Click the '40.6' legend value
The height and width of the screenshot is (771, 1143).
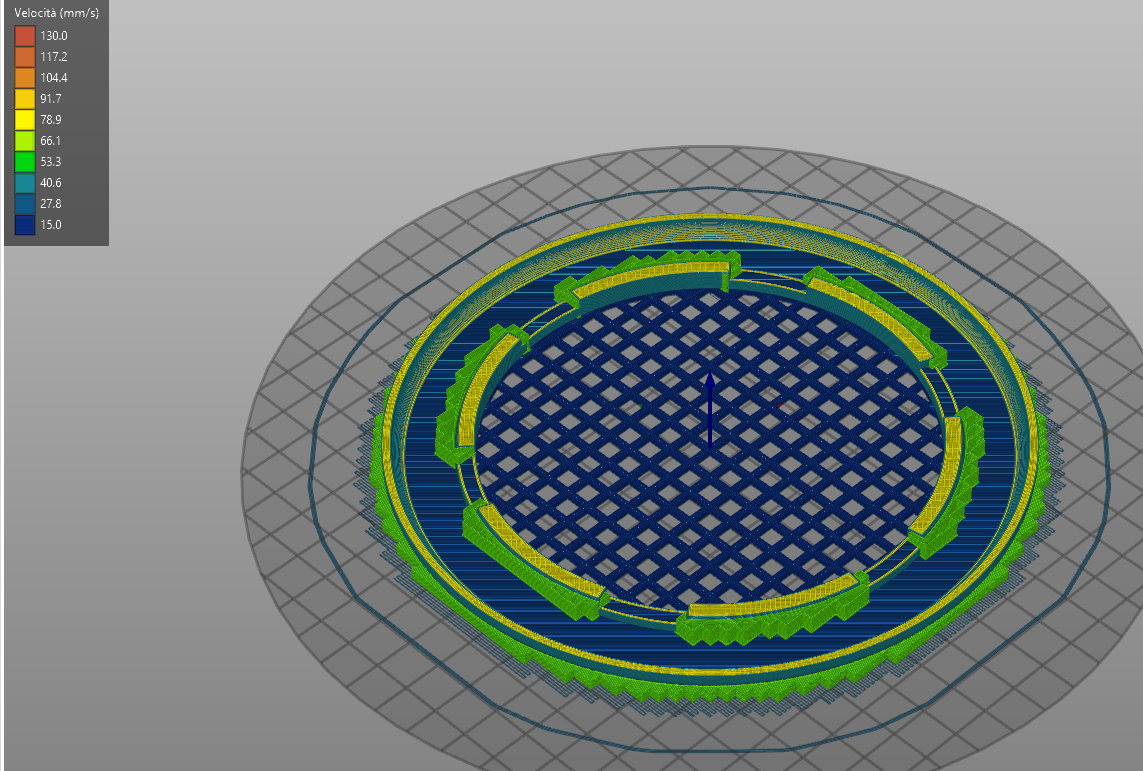pos(51,183)
